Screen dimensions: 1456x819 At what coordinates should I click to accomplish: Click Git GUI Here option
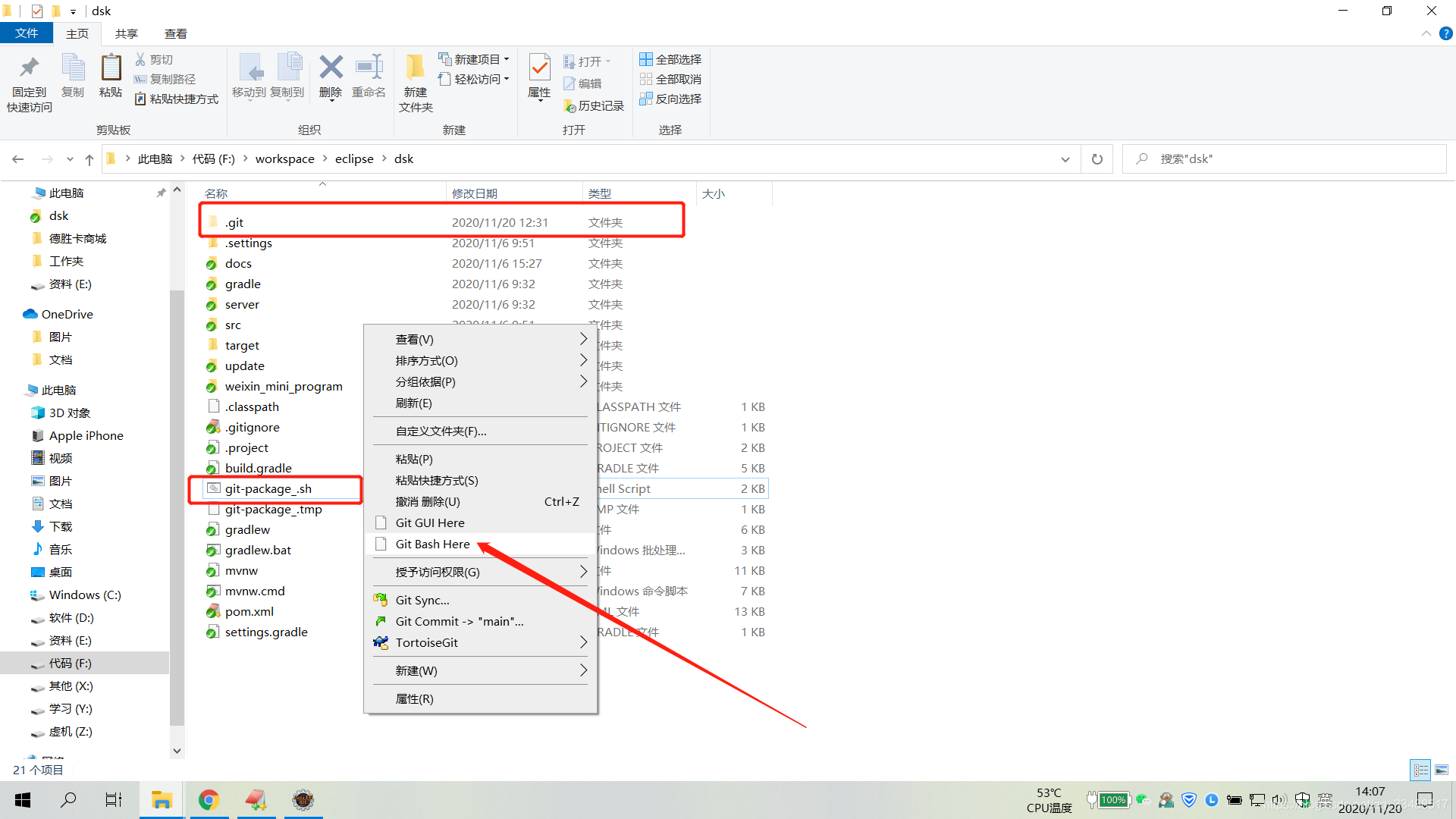pos(430,522)
